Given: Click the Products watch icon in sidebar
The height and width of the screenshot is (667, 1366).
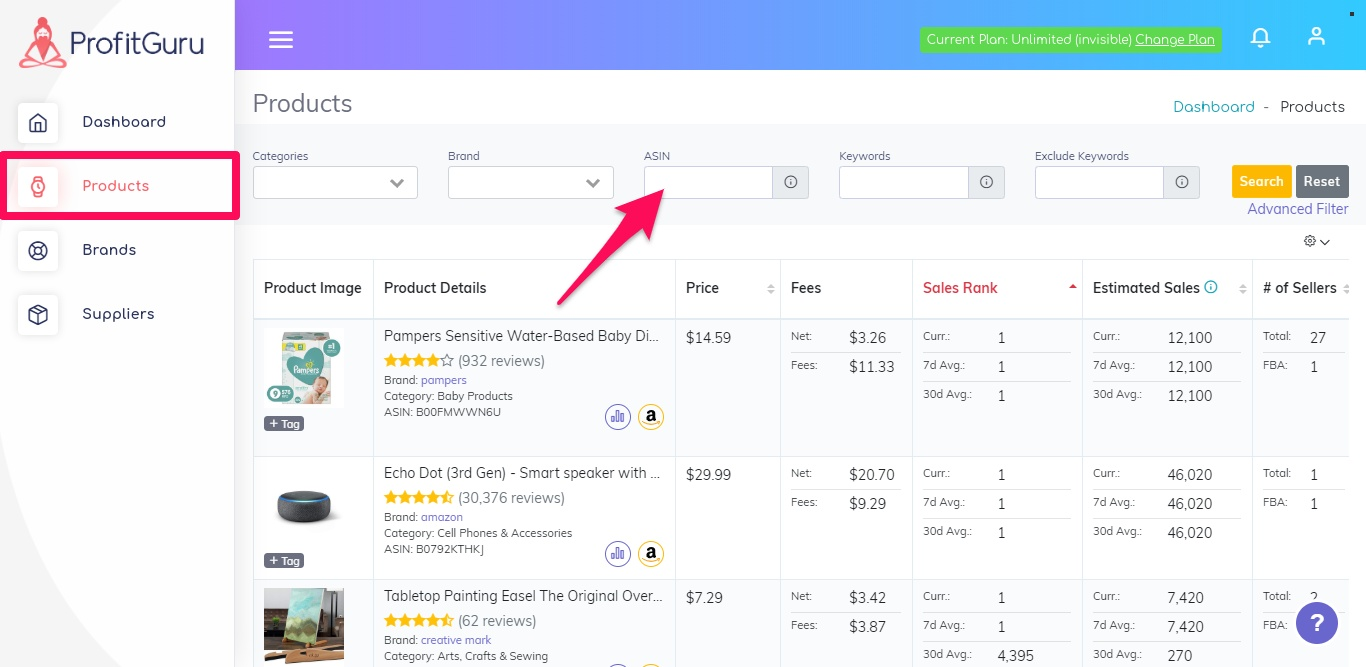Looking at the screenshot, I should (38, 186).
